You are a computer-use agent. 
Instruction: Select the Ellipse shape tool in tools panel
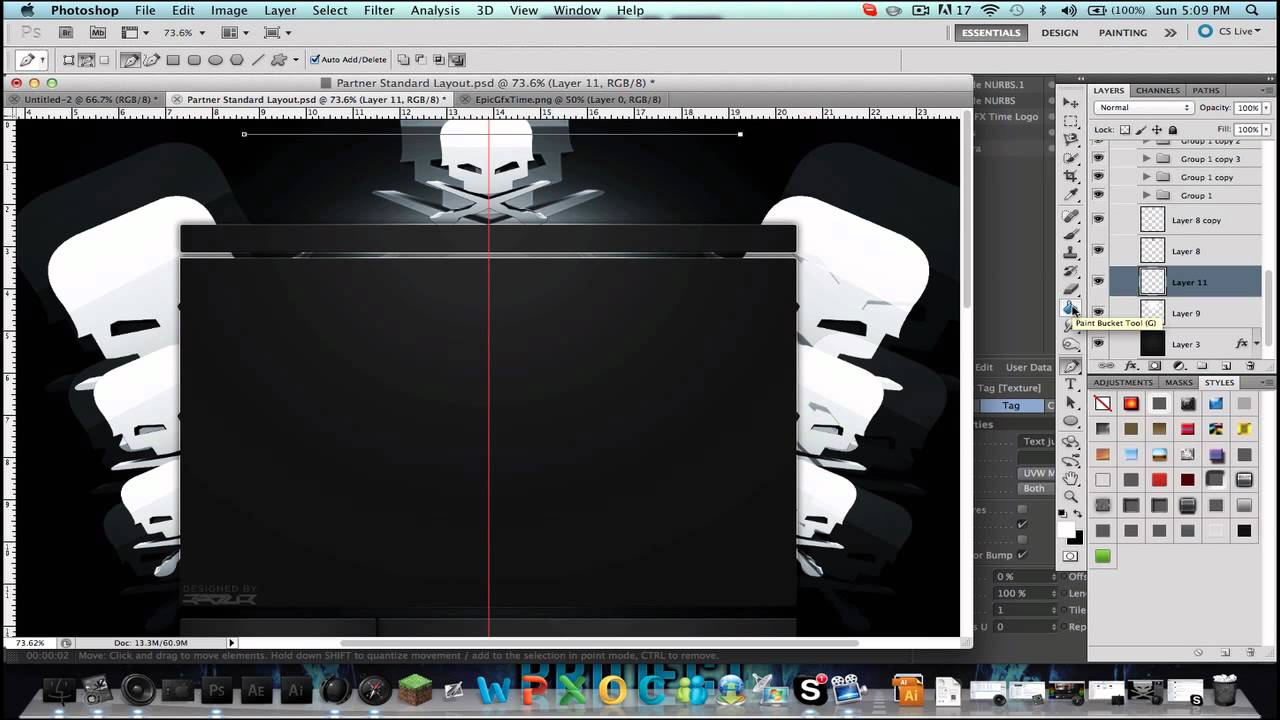1071,421
